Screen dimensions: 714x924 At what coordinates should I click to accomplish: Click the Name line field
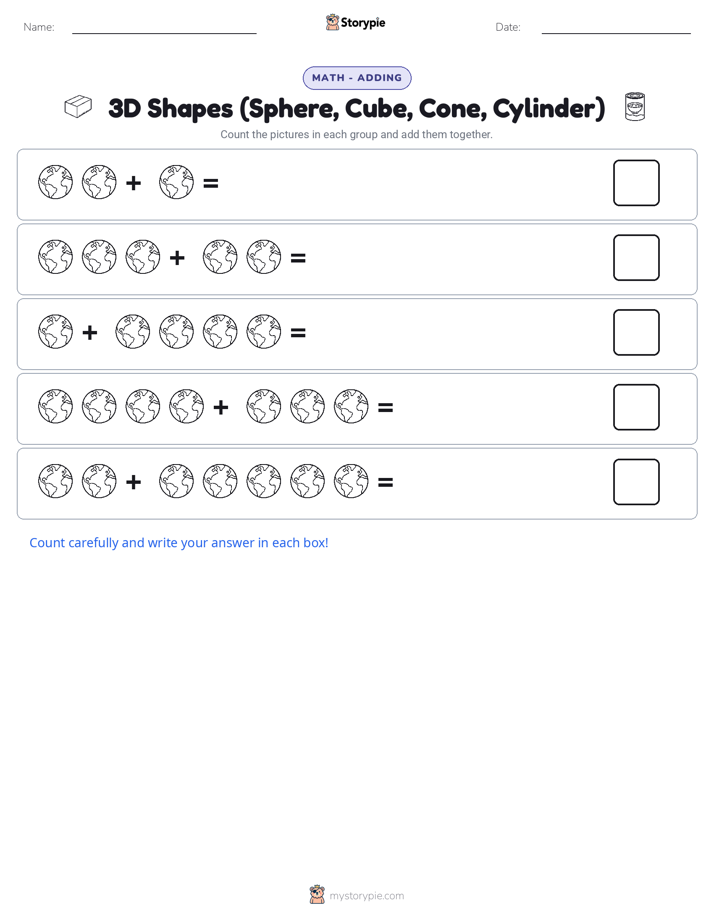[x=164, y=27]
